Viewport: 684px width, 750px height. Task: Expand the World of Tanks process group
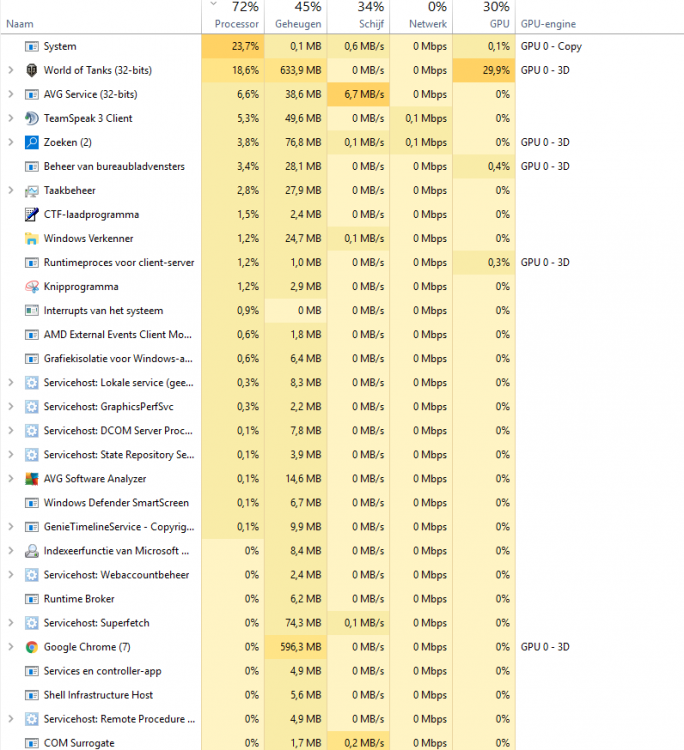(x=10, y=71)
